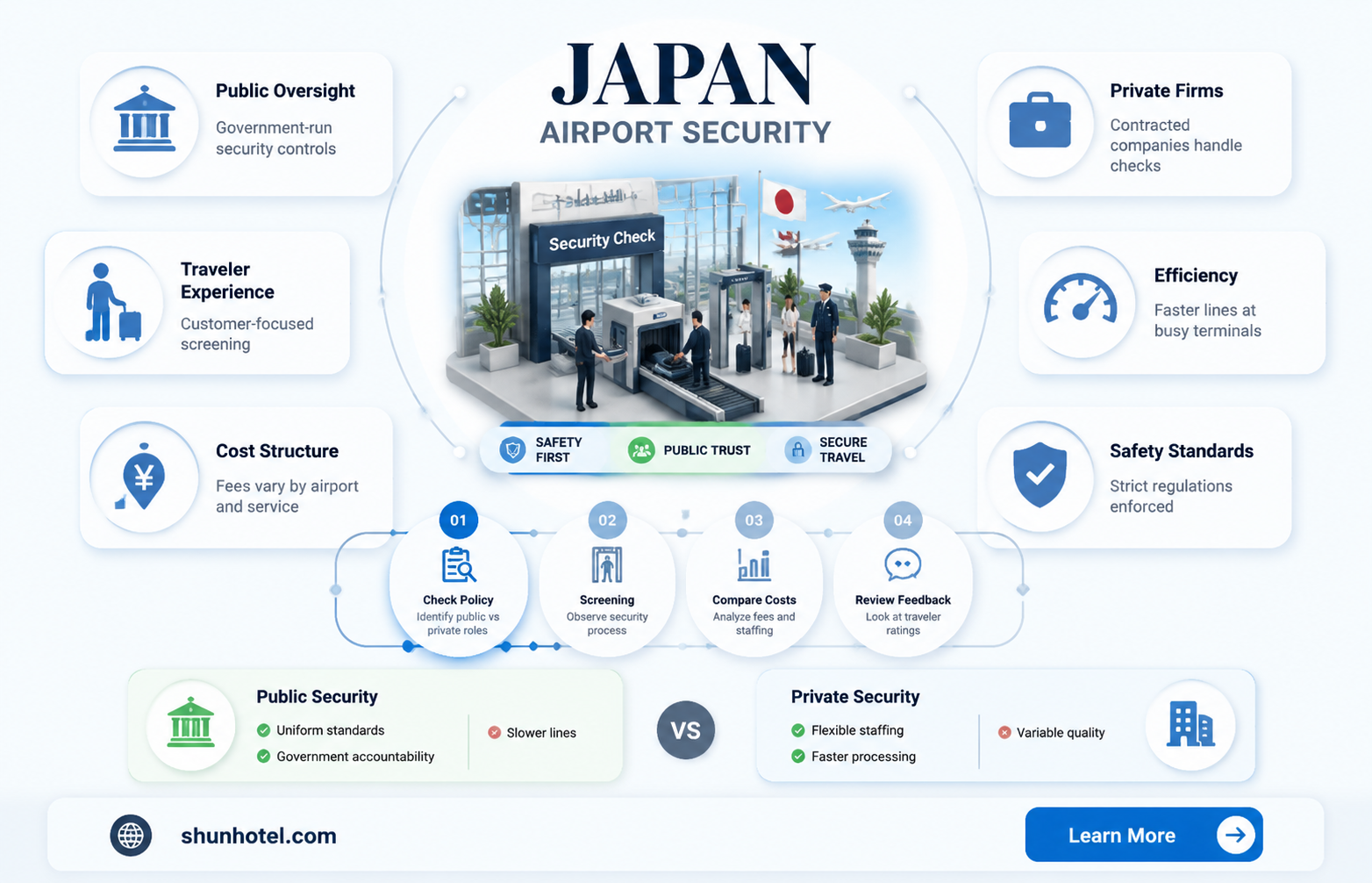Screen dimensions: 1372x883
Task: Click 'Fees vary by airport and service' text
Action: click(287, 496)
